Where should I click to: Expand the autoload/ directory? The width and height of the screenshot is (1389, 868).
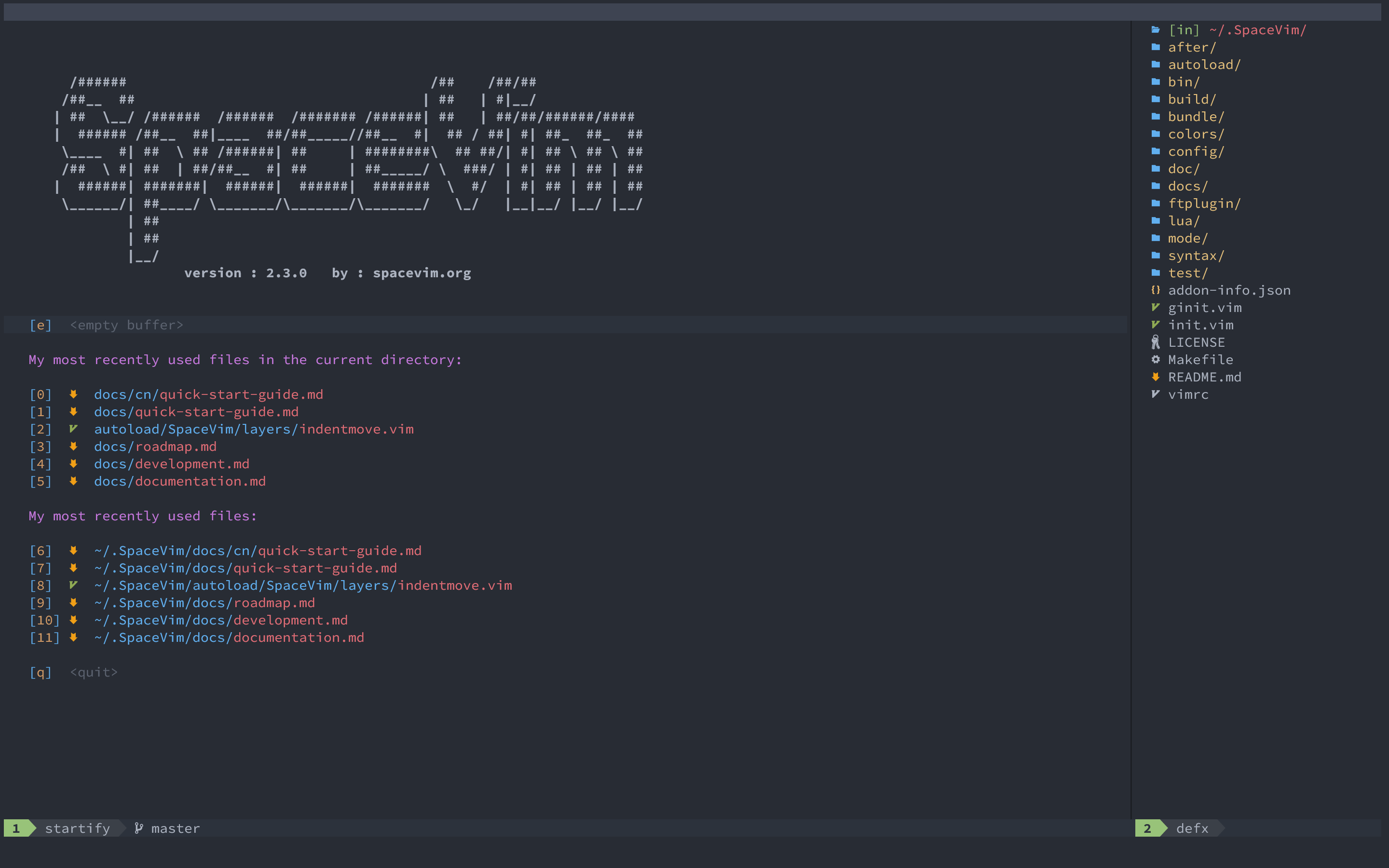1204,65
